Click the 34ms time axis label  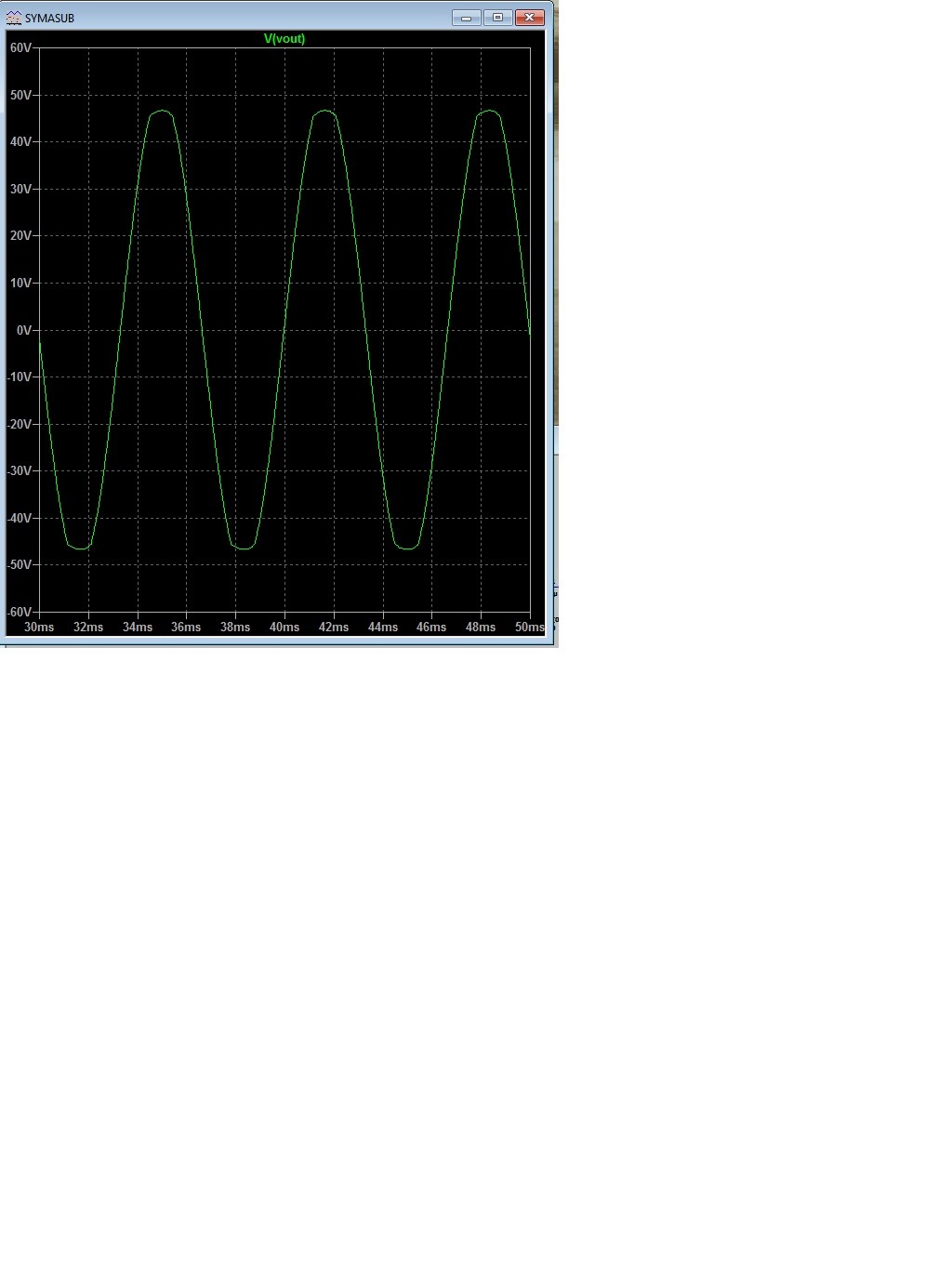pyautogui.click(x=138, y=628)
